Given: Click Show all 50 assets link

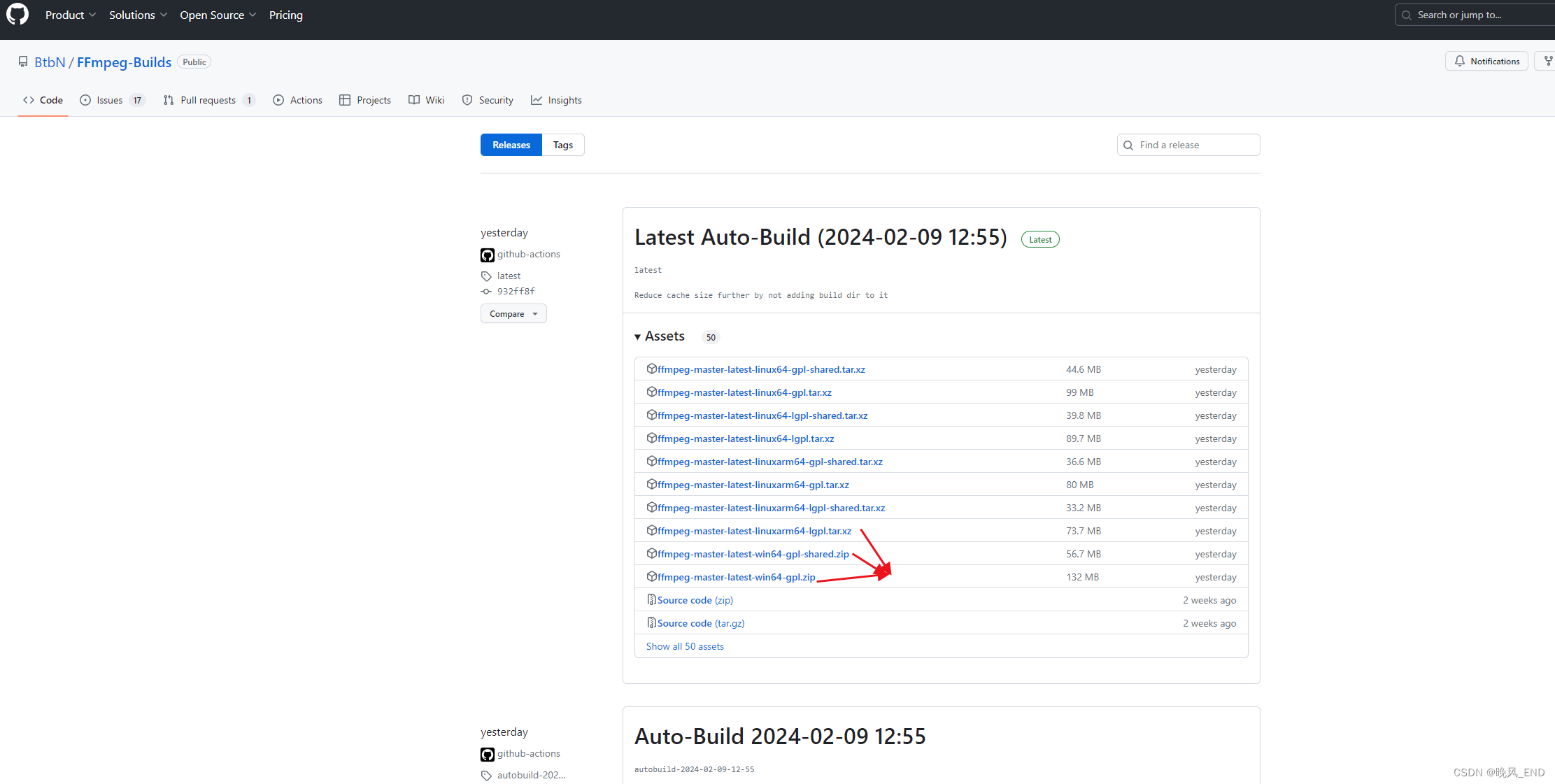Looking at the screenshot, I should click(x=685, y=646).
